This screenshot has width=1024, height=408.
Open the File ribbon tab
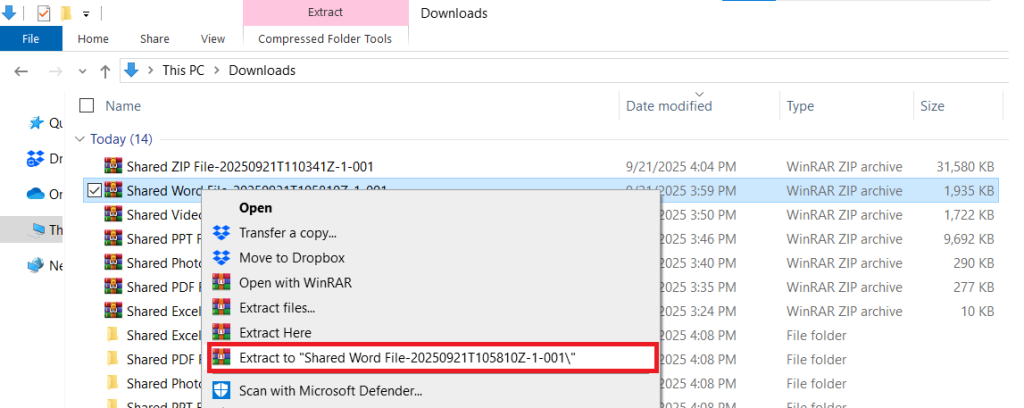tap(30, 39)
